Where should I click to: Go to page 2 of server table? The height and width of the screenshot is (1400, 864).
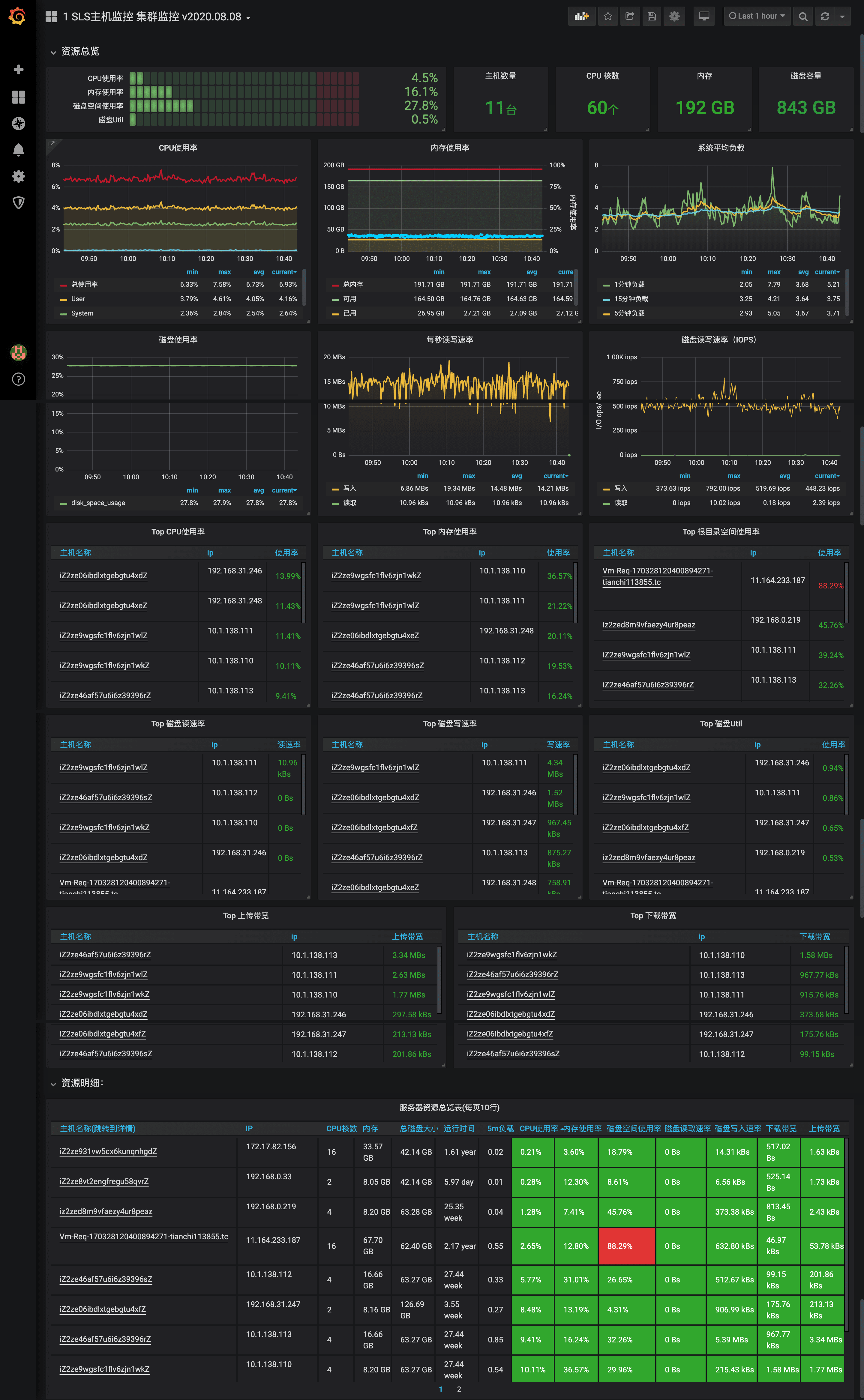click(458, 1389)
